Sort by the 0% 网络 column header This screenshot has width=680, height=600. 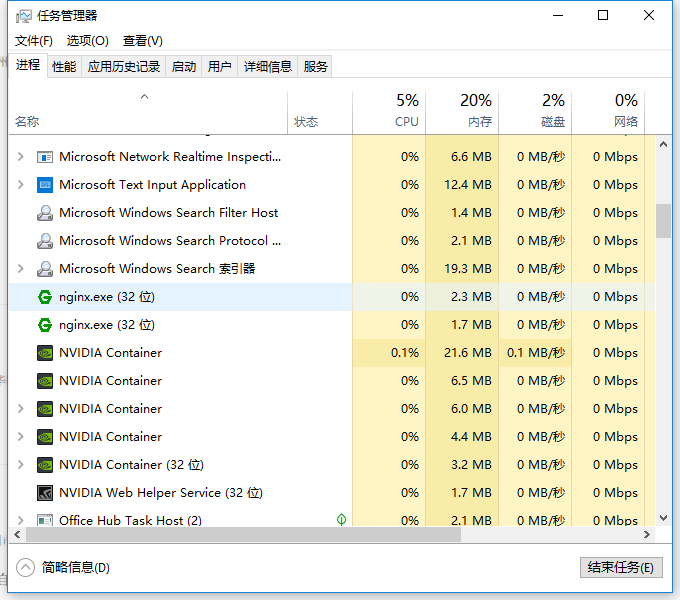[608, 112]
